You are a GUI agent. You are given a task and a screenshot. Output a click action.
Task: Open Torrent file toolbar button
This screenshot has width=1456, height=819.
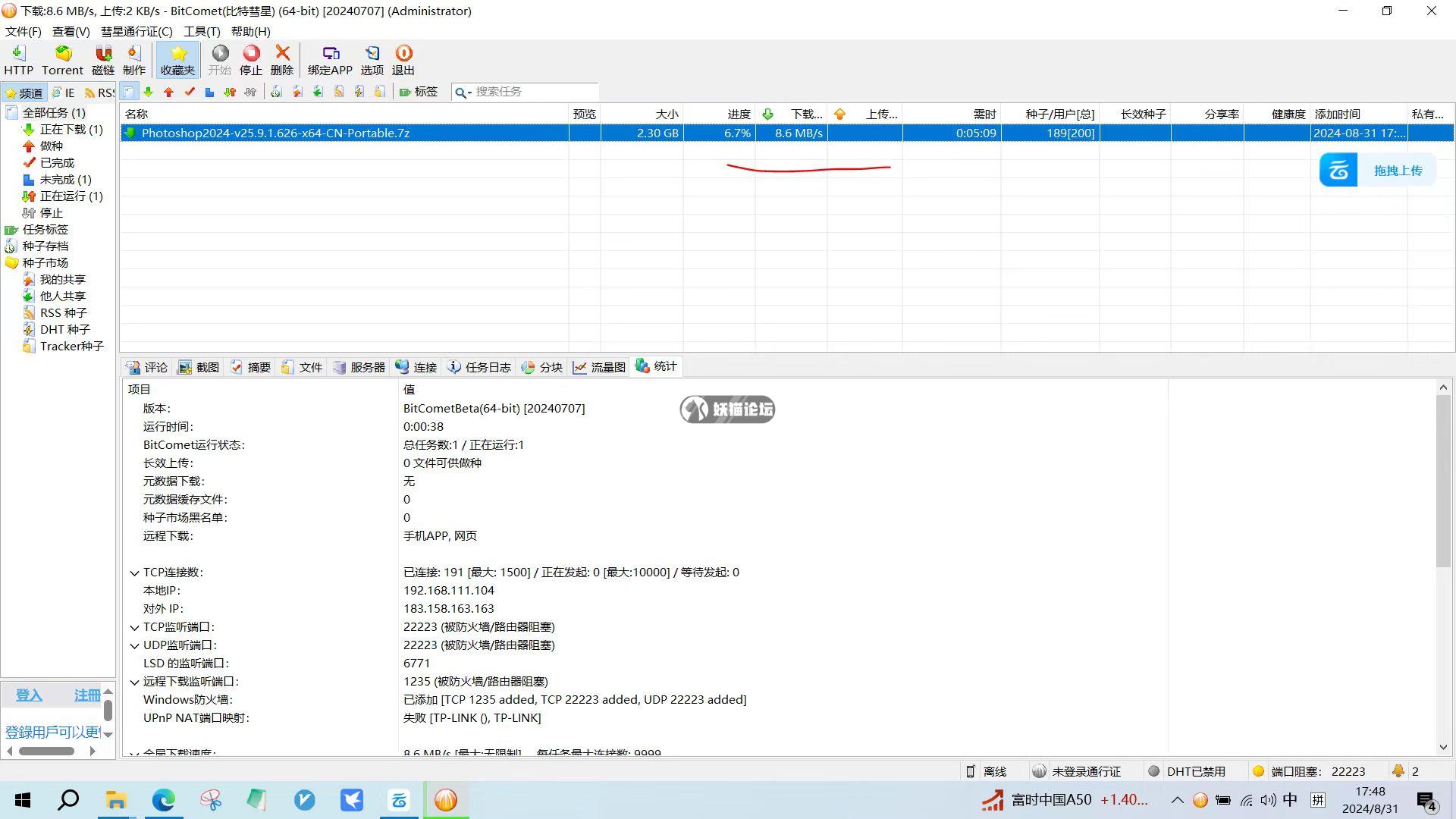[x=62, y=60]
